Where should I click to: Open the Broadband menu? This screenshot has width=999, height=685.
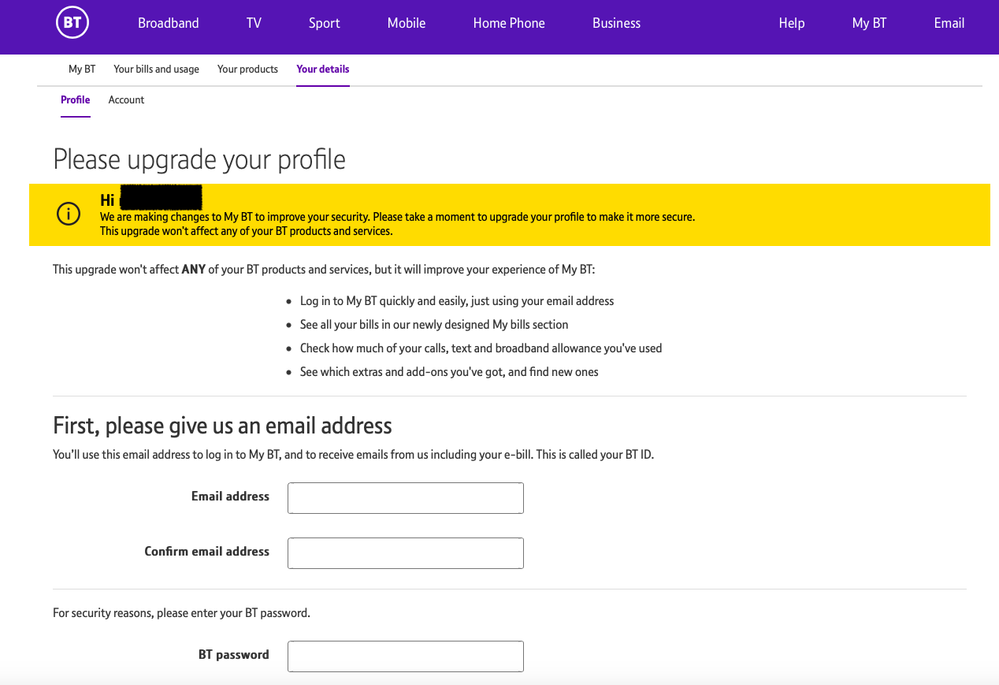[x=168, y=23]
